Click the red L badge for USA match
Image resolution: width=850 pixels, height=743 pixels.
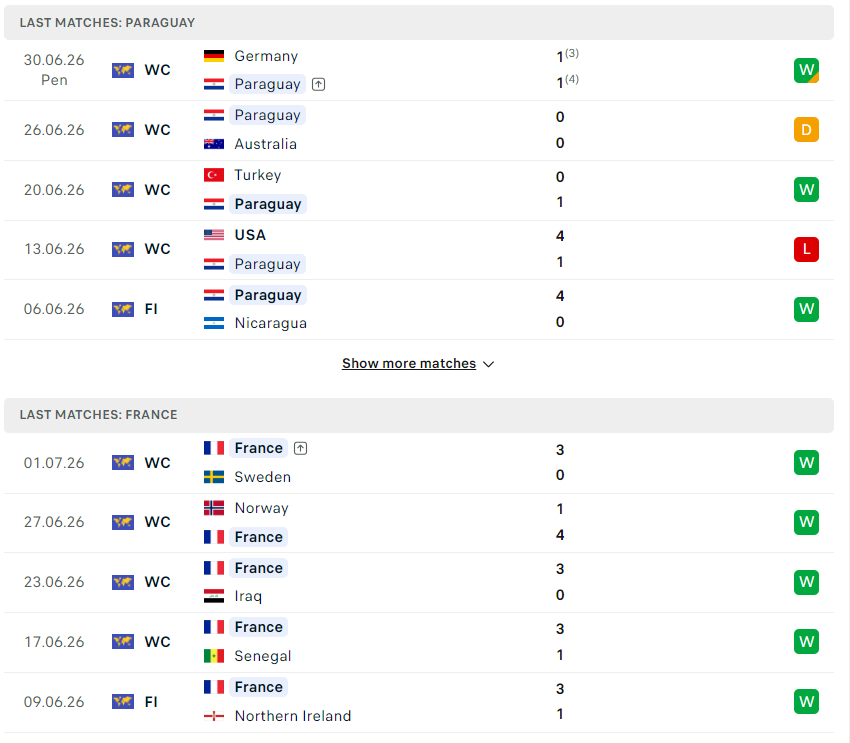[x=806, y=249]
